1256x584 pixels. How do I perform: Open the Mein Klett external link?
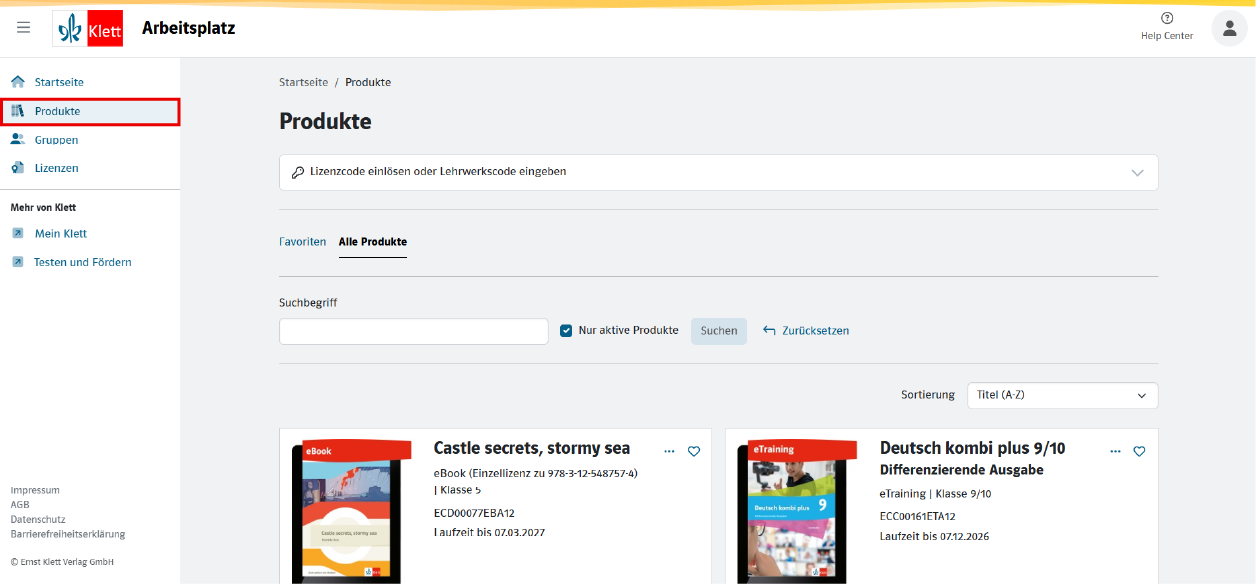[60, 234]
